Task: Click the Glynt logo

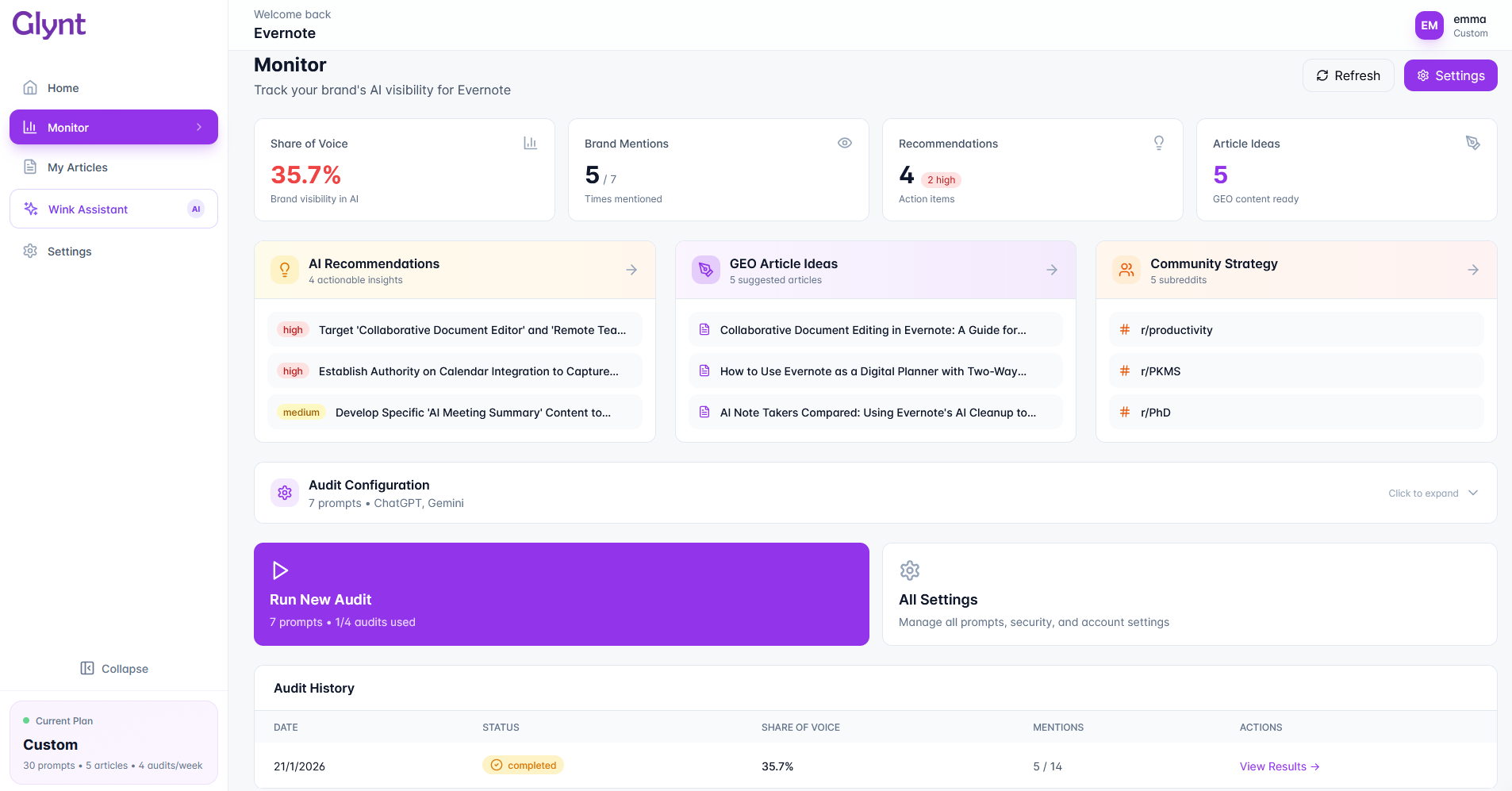Action: click(49, 25)
